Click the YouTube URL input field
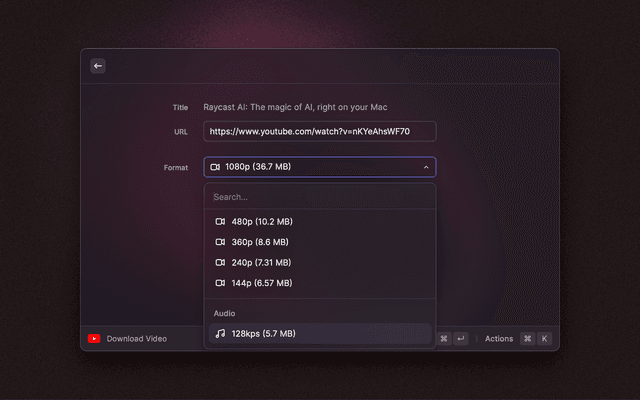The width and height of the screenshot is (640, 400). (320, 131)
